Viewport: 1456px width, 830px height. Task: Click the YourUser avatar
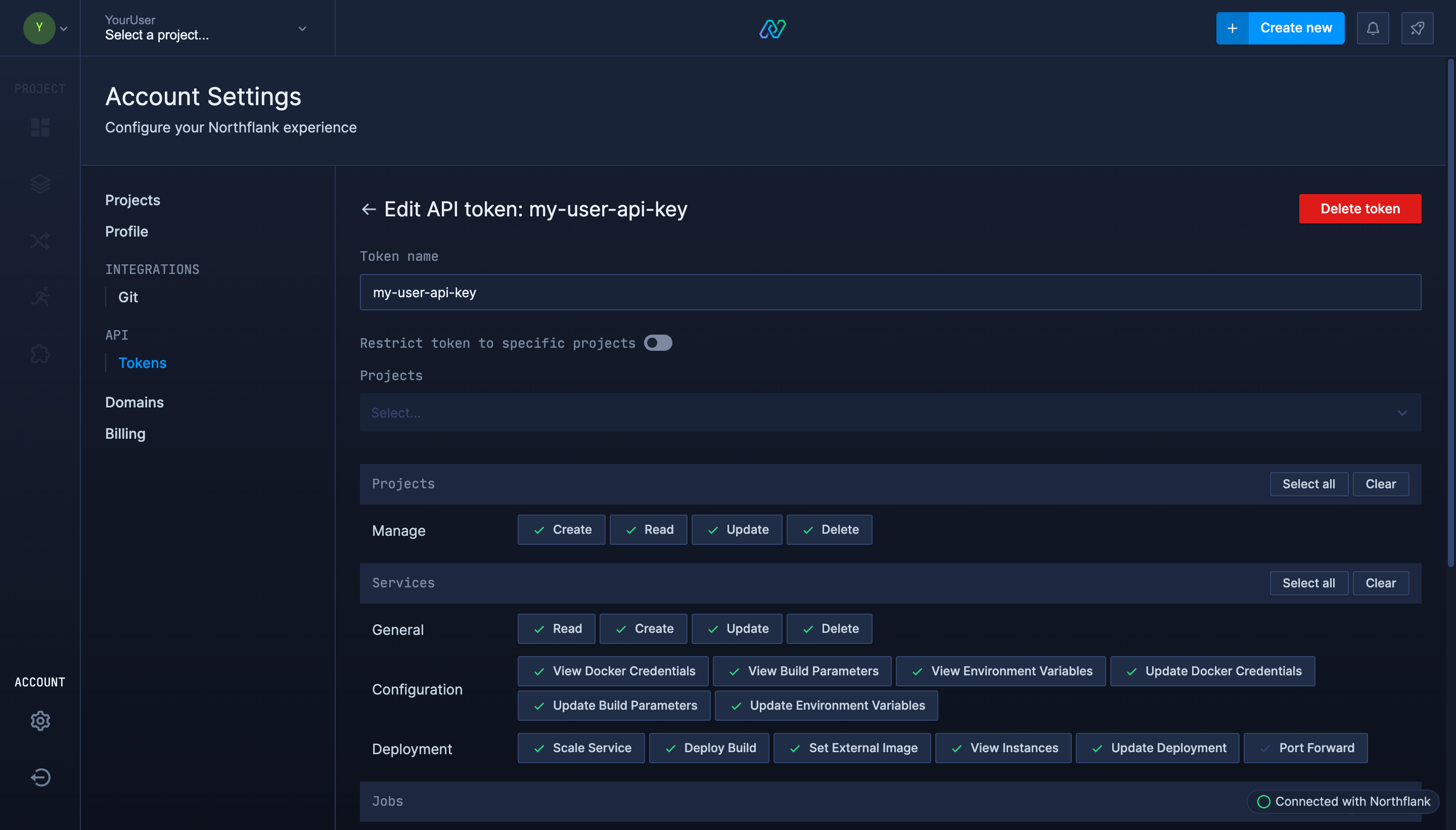pyautogui.click(x=39, y=28)
